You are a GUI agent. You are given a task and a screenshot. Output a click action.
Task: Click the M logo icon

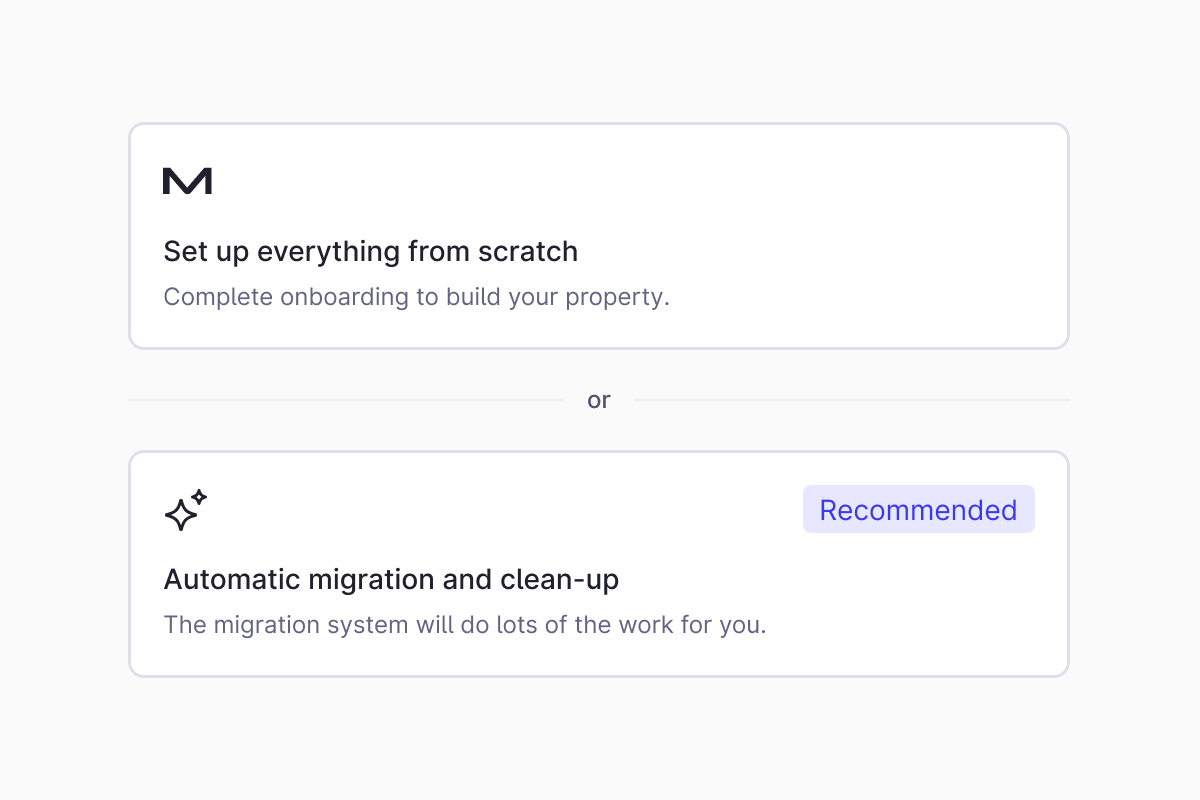[x=187, y=181]
